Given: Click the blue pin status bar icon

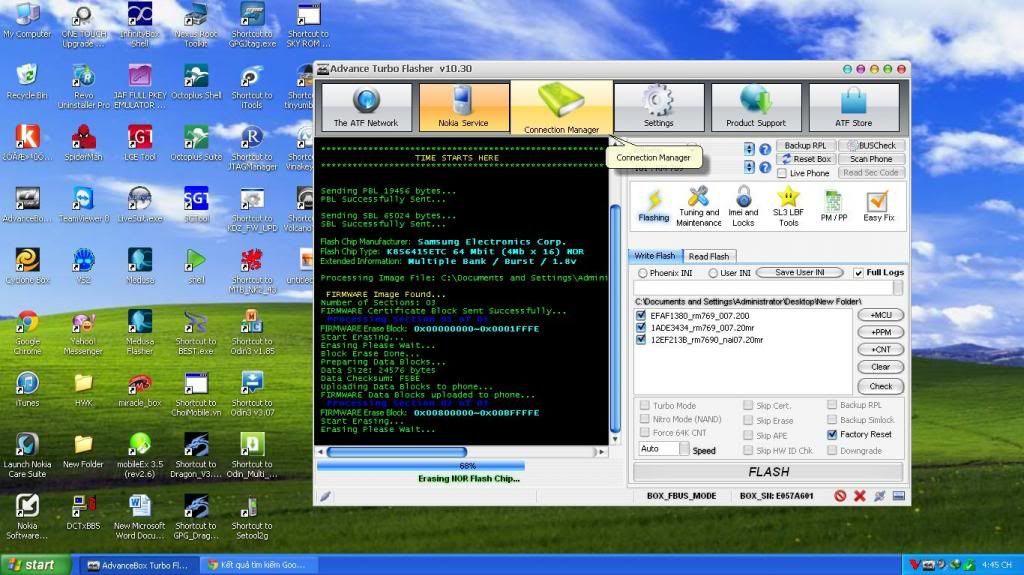Looking at the screenshot, I should coord(880,496).
